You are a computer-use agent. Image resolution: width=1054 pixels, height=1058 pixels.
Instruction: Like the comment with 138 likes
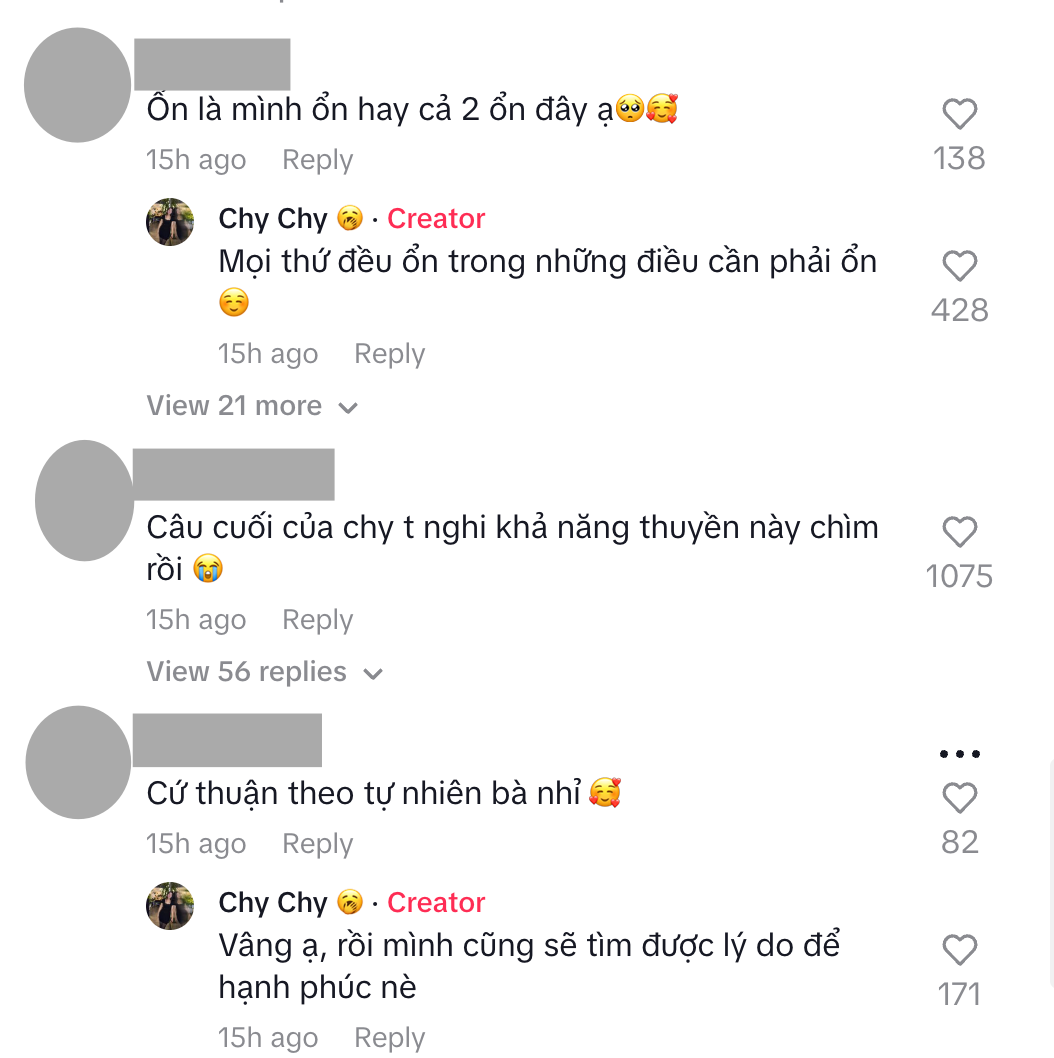(x=960, y=114)
